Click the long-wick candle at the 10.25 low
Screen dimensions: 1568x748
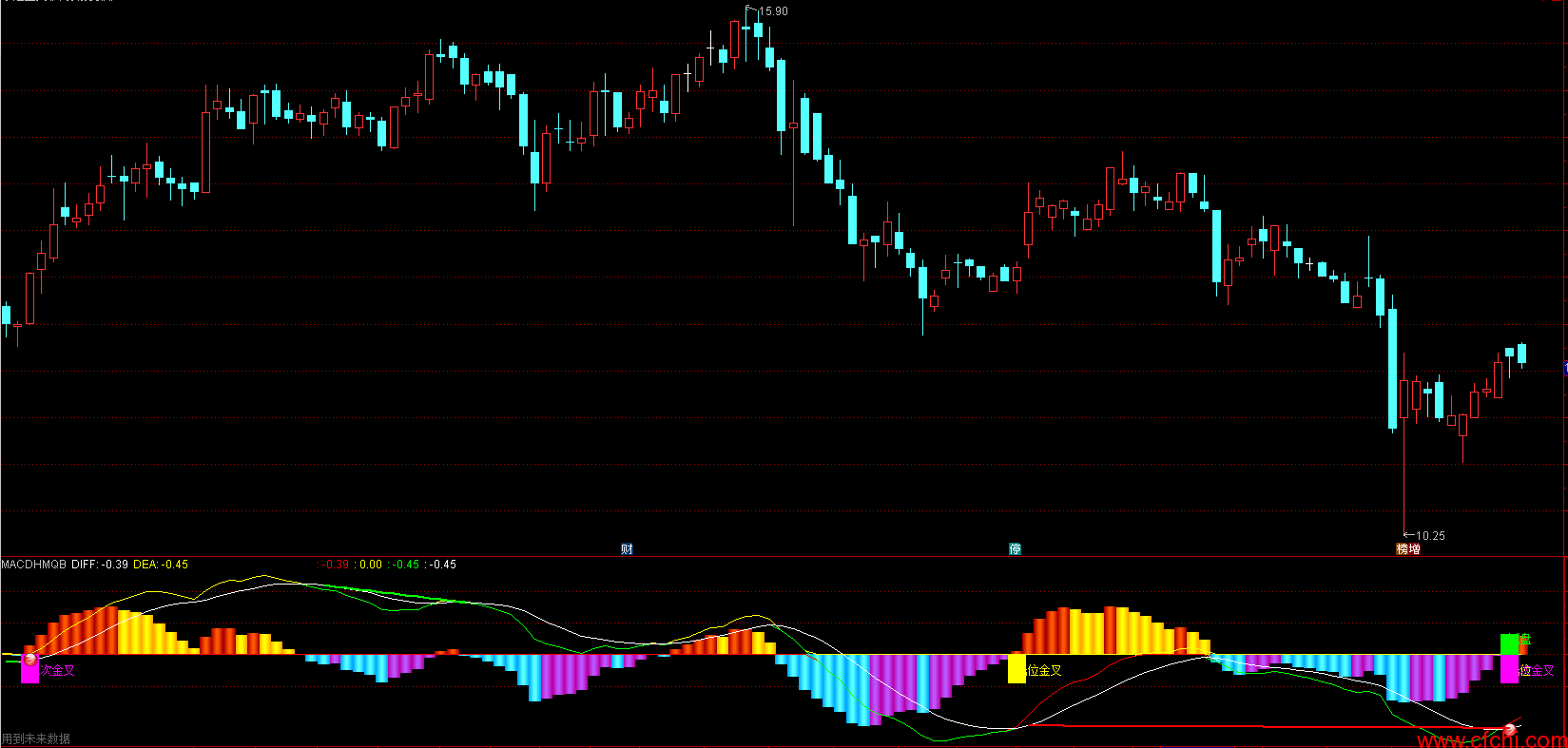click(1404, 399)
